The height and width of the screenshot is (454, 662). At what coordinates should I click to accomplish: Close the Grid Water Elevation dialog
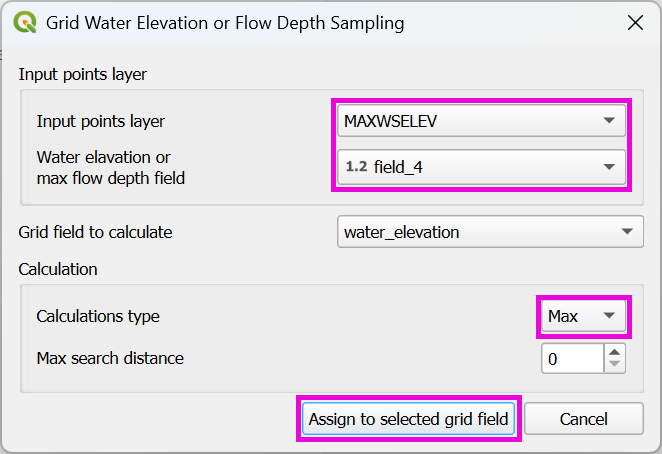(634, 22)
